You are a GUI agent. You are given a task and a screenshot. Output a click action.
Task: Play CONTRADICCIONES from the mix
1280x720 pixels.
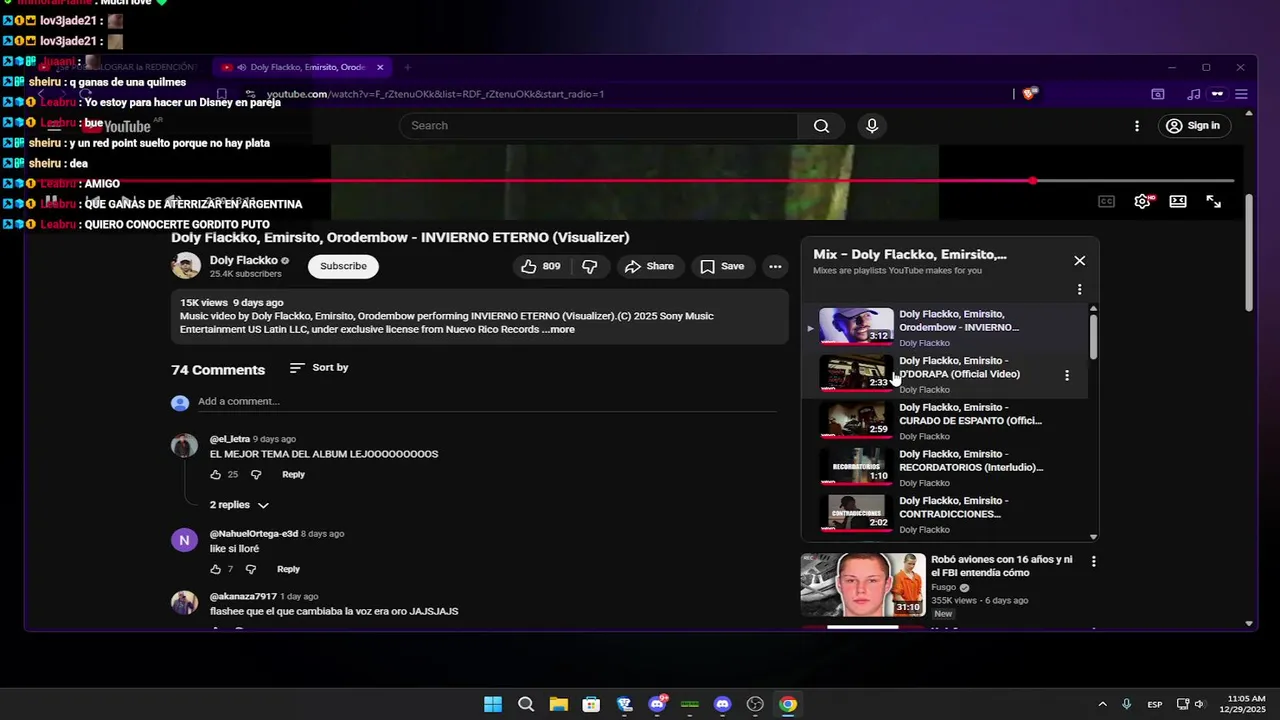[944, 514]
